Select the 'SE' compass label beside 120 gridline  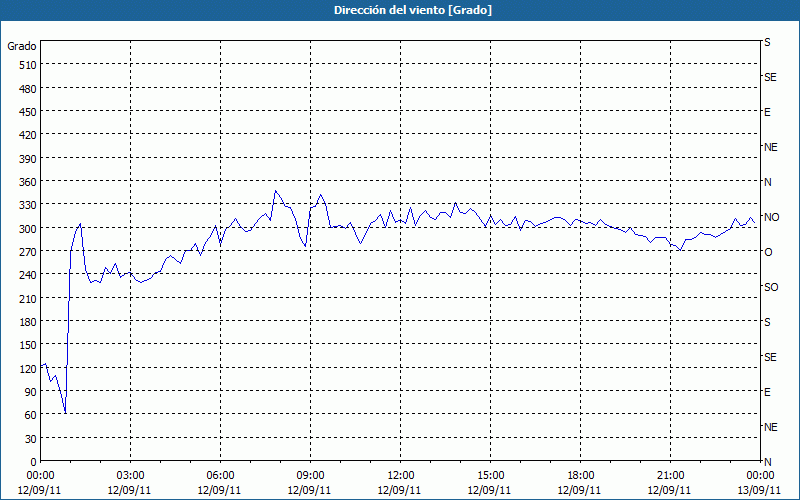pyautogui.click(x=770, y=357)
